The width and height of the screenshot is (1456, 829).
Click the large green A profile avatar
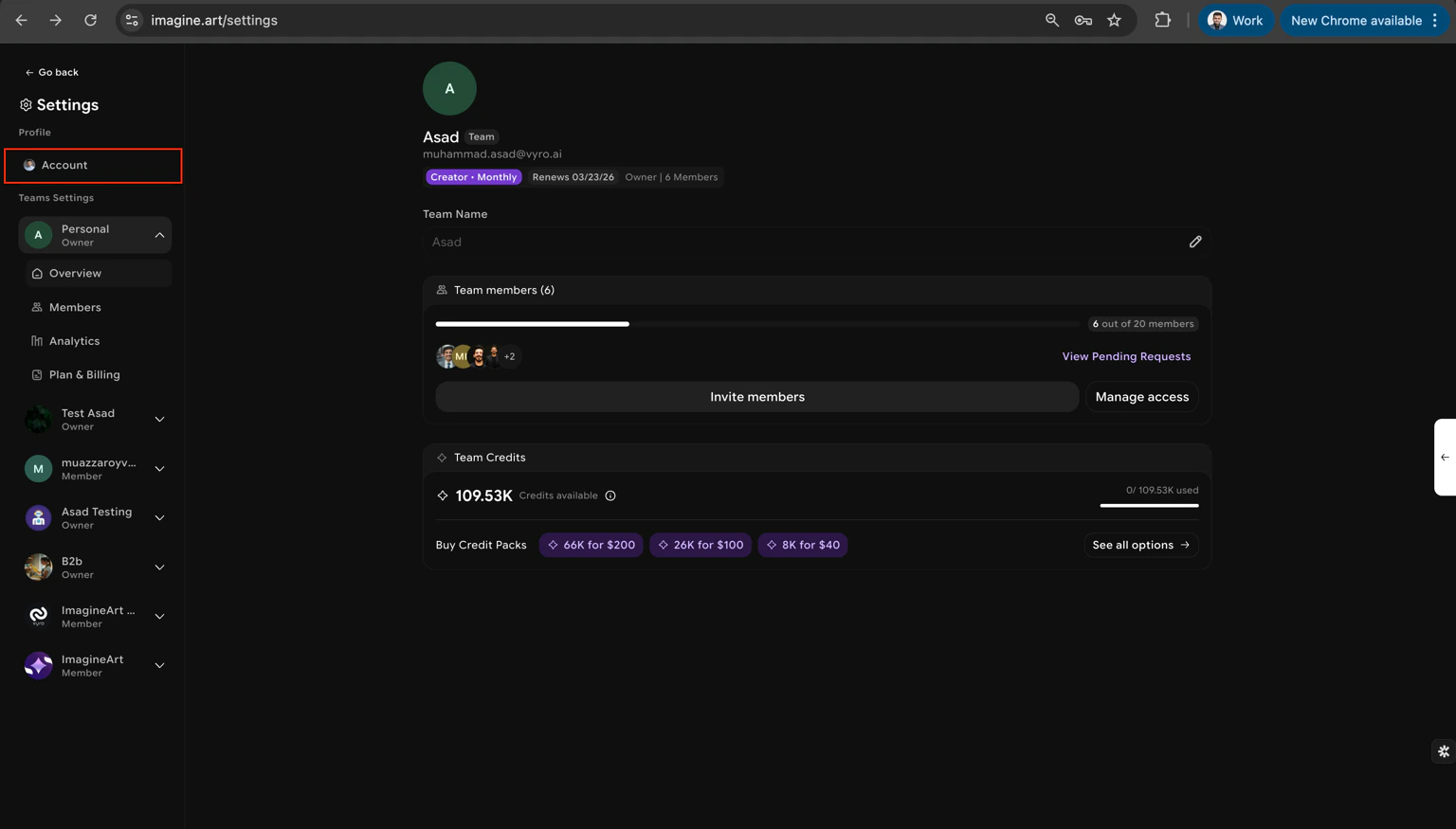click(449, 88)
